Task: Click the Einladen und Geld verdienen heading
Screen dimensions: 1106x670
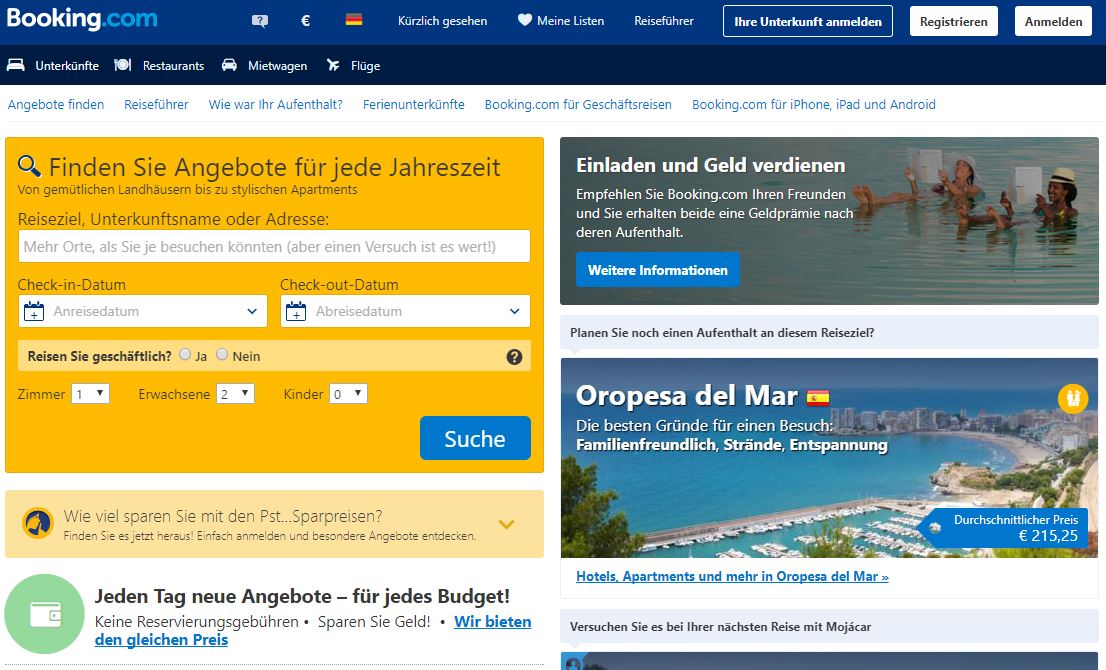Action: click(711, 165)
